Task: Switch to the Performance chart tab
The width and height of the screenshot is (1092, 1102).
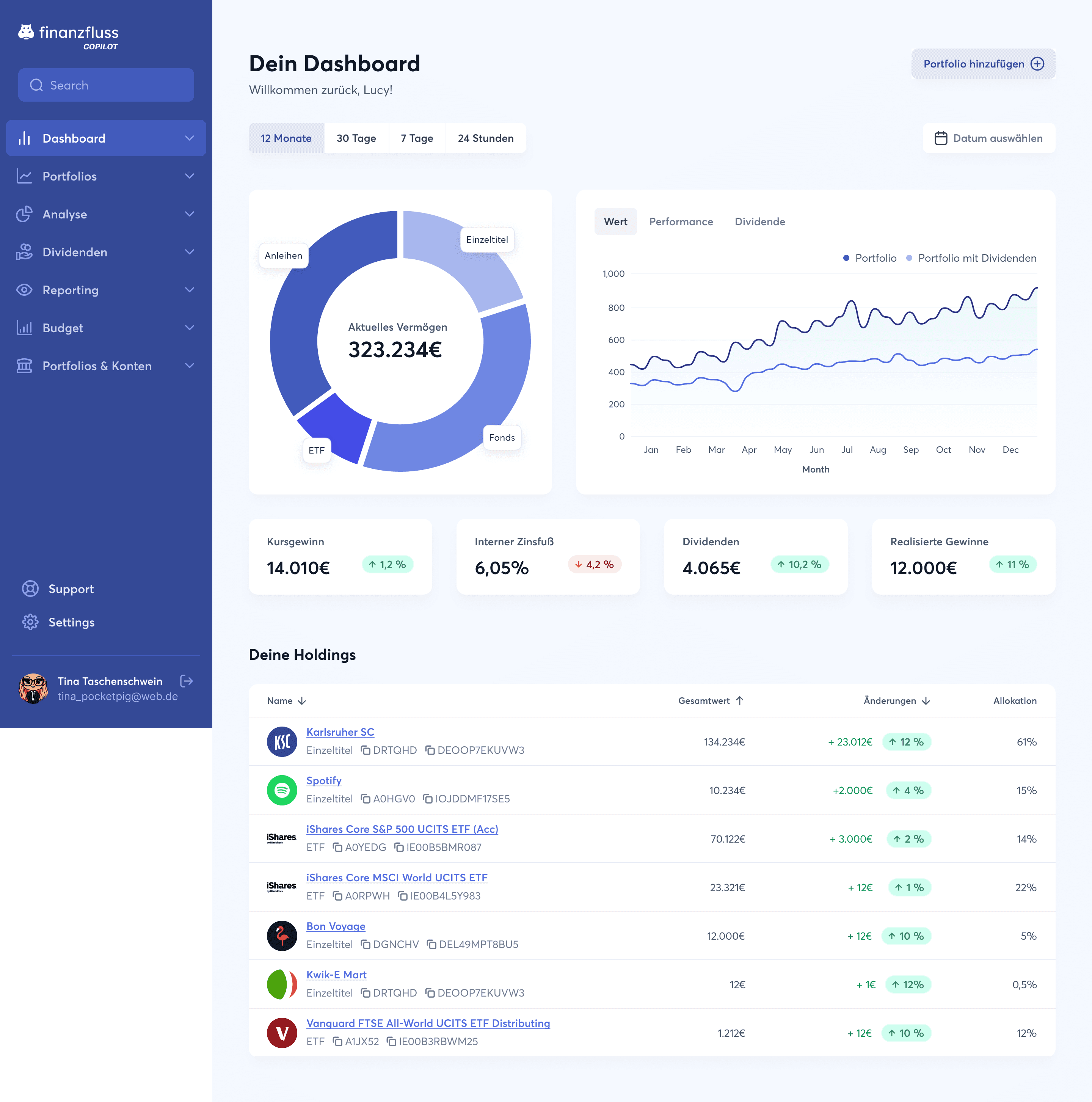Action: pyautogui.click(x=681, y=221)
